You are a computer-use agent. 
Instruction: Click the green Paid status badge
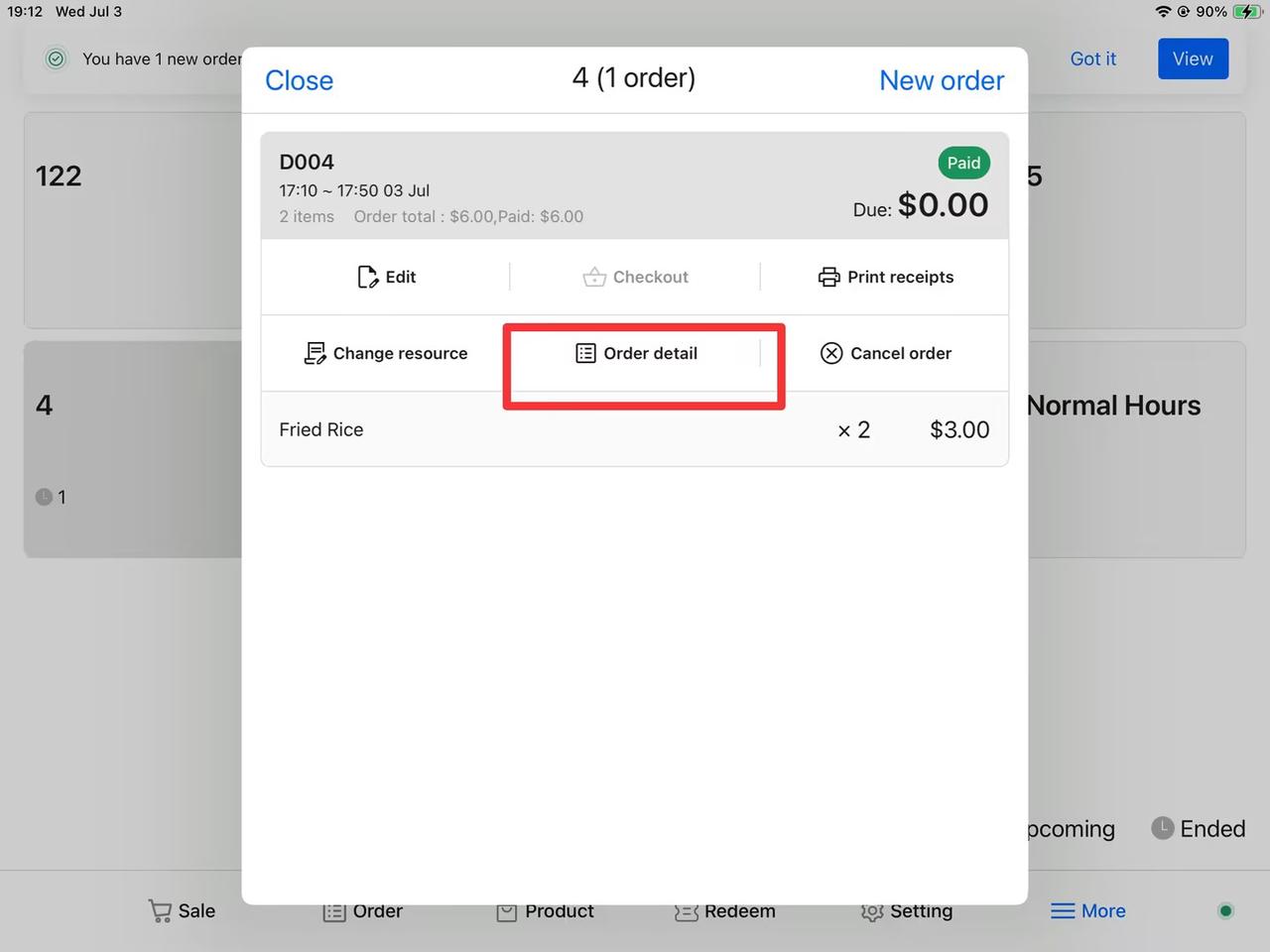(x=962, y=163)
